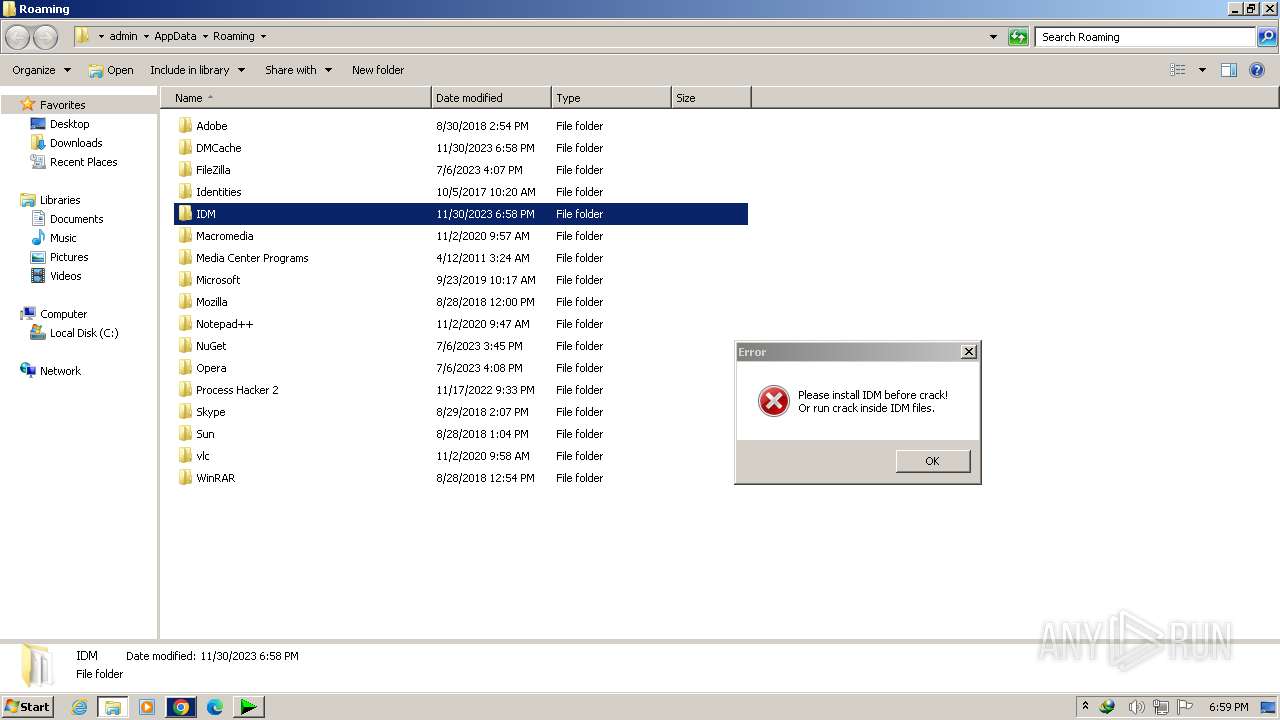Go back with the Back arrow button

click(x=18, y=37)
